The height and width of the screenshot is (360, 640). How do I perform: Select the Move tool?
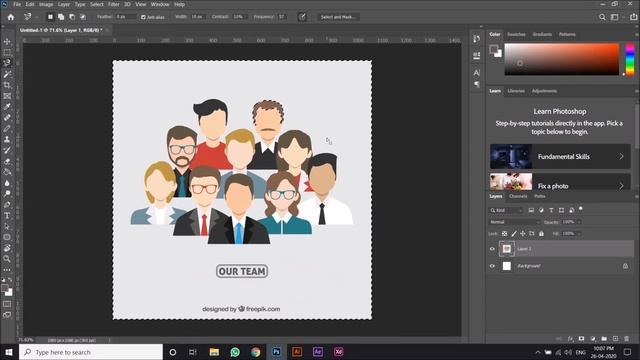pos(7,42)
